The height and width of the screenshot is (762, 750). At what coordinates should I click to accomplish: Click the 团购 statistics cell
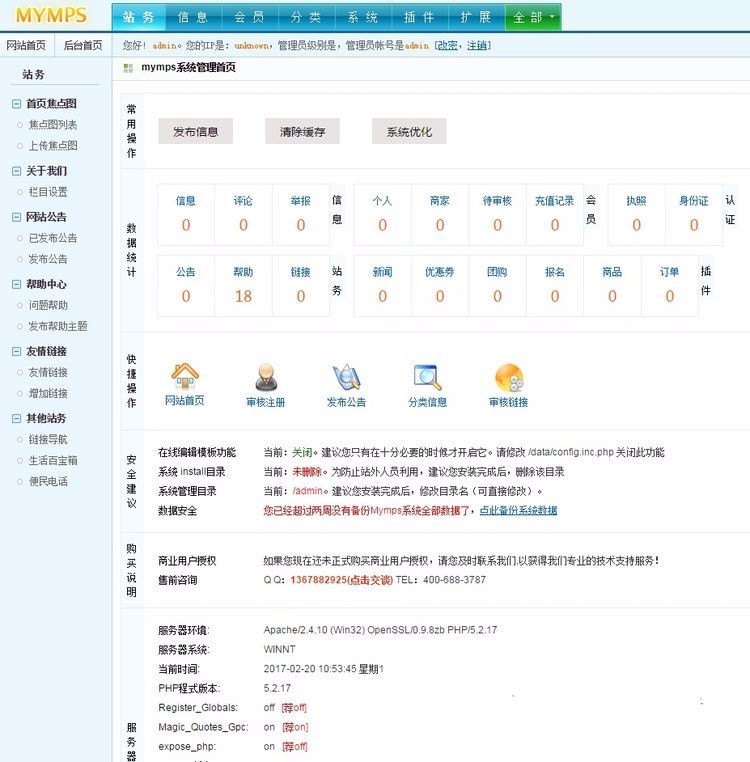[x=497, y=286]
